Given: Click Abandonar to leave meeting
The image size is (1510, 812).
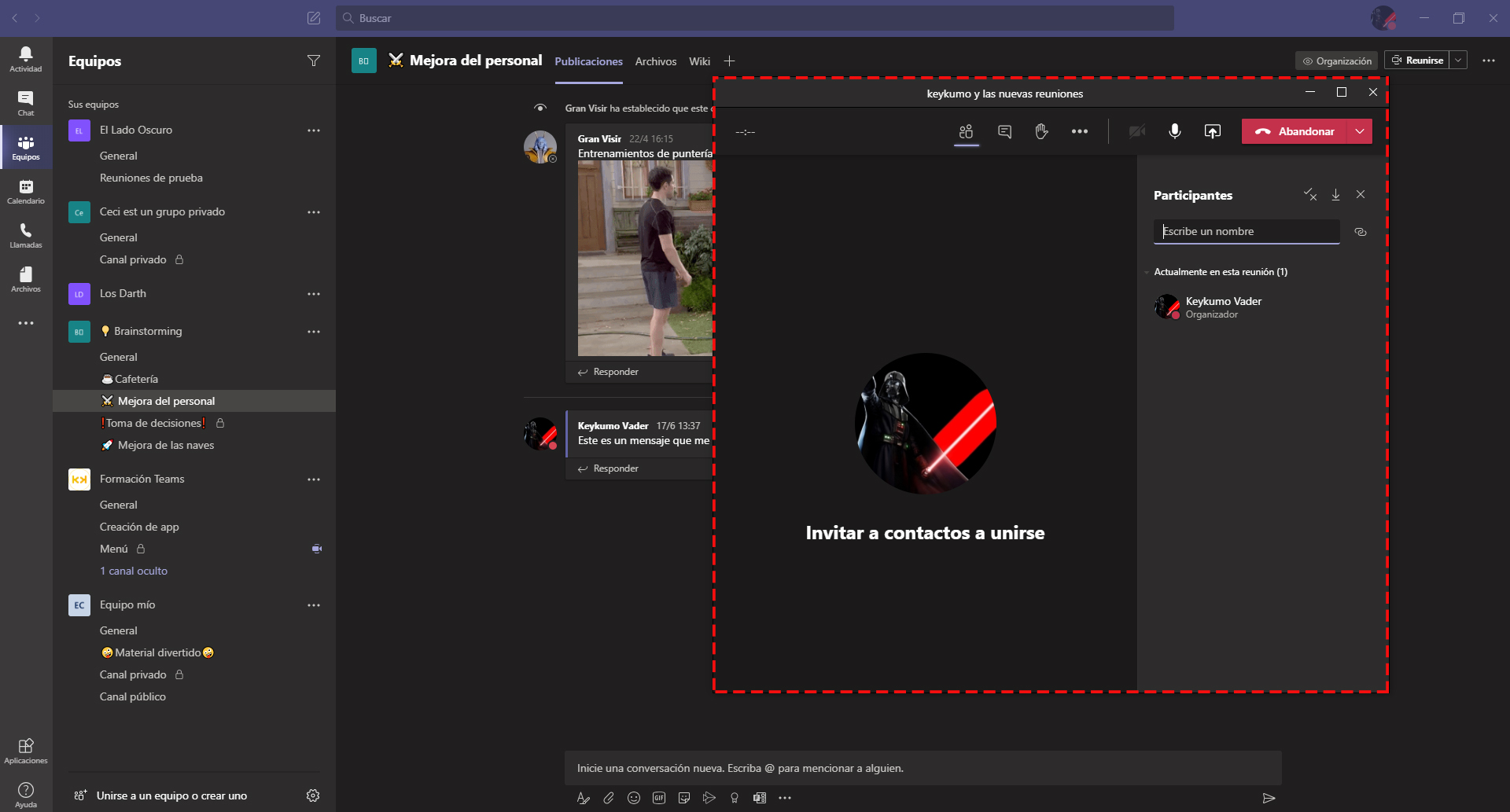Looking at the screenshot, I should 1295,131.
